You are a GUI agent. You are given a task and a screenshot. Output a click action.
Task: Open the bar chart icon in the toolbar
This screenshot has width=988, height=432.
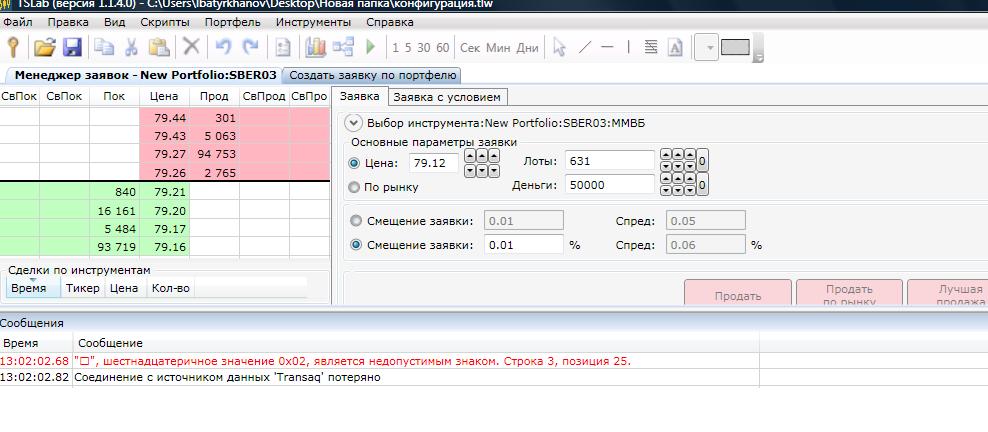click(315, 46)
